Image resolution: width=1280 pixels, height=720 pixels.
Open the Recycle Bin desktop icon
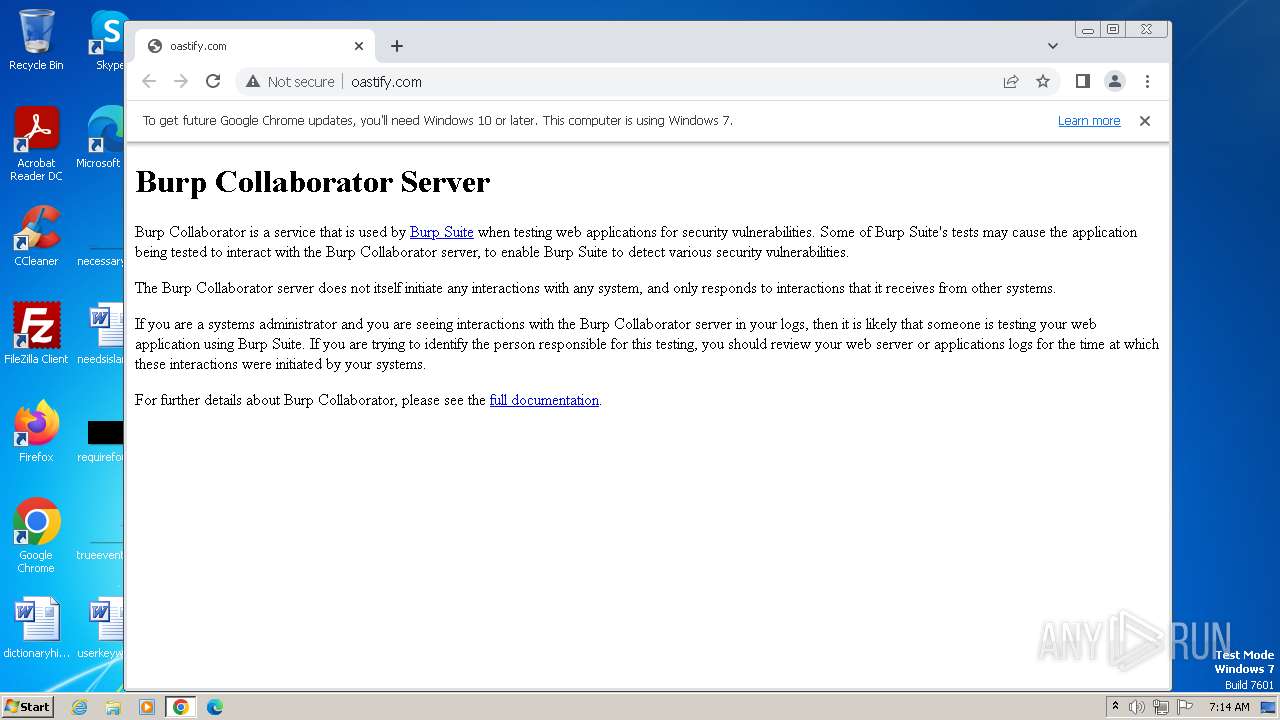36,40
